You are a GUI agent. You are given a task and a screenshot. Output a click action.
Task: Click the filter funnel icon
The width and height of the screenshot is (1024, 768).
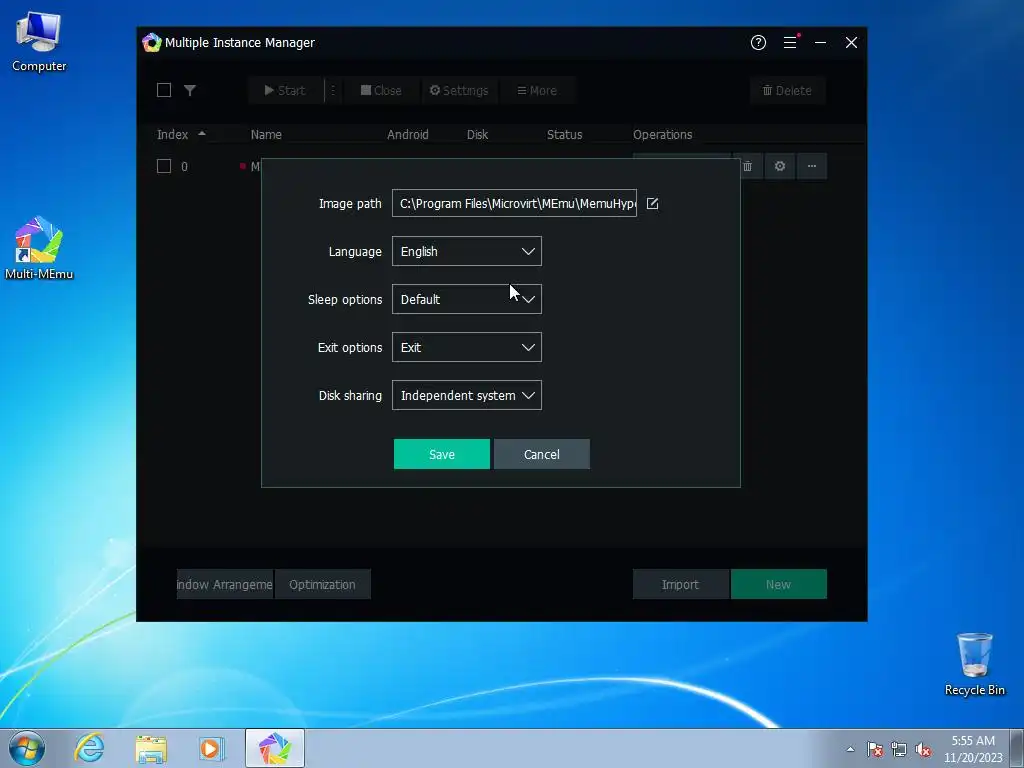pos(190,90)
